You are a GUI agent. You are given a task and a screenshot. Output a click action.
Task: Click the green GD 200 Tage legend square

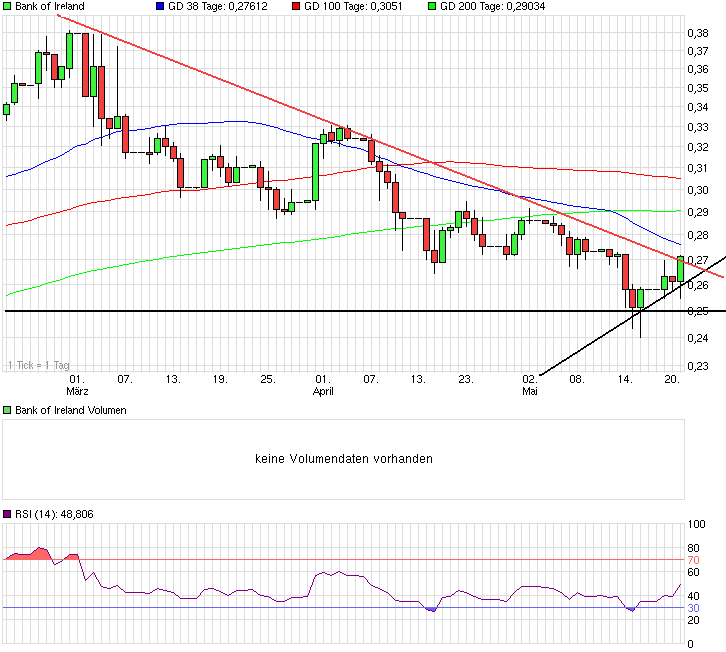(x=431, y=6)
